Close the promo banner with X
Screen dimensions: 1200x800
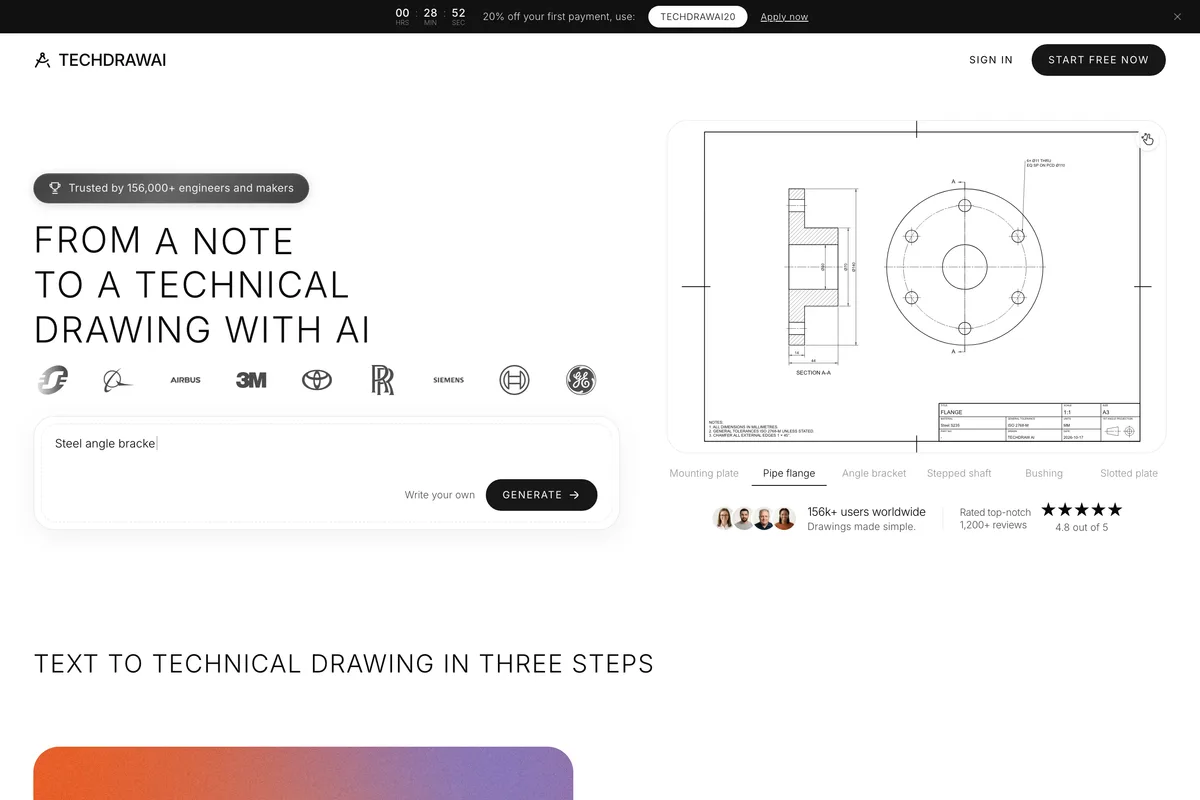tap(1177, 17)
